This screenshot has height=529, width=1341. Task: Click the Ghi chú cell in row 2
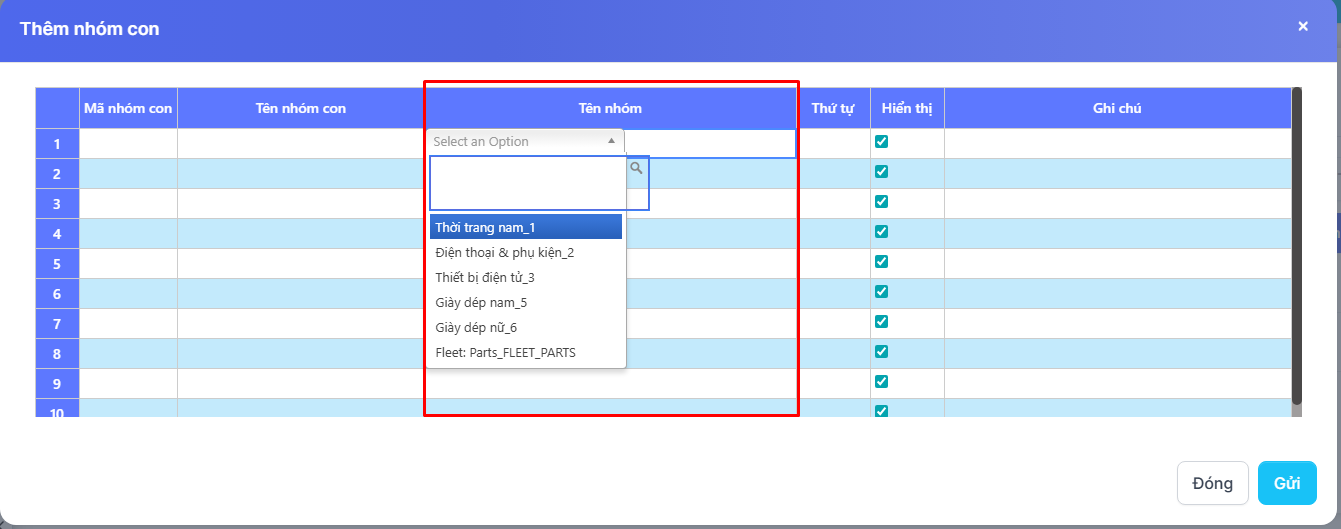click(1117, 174)
